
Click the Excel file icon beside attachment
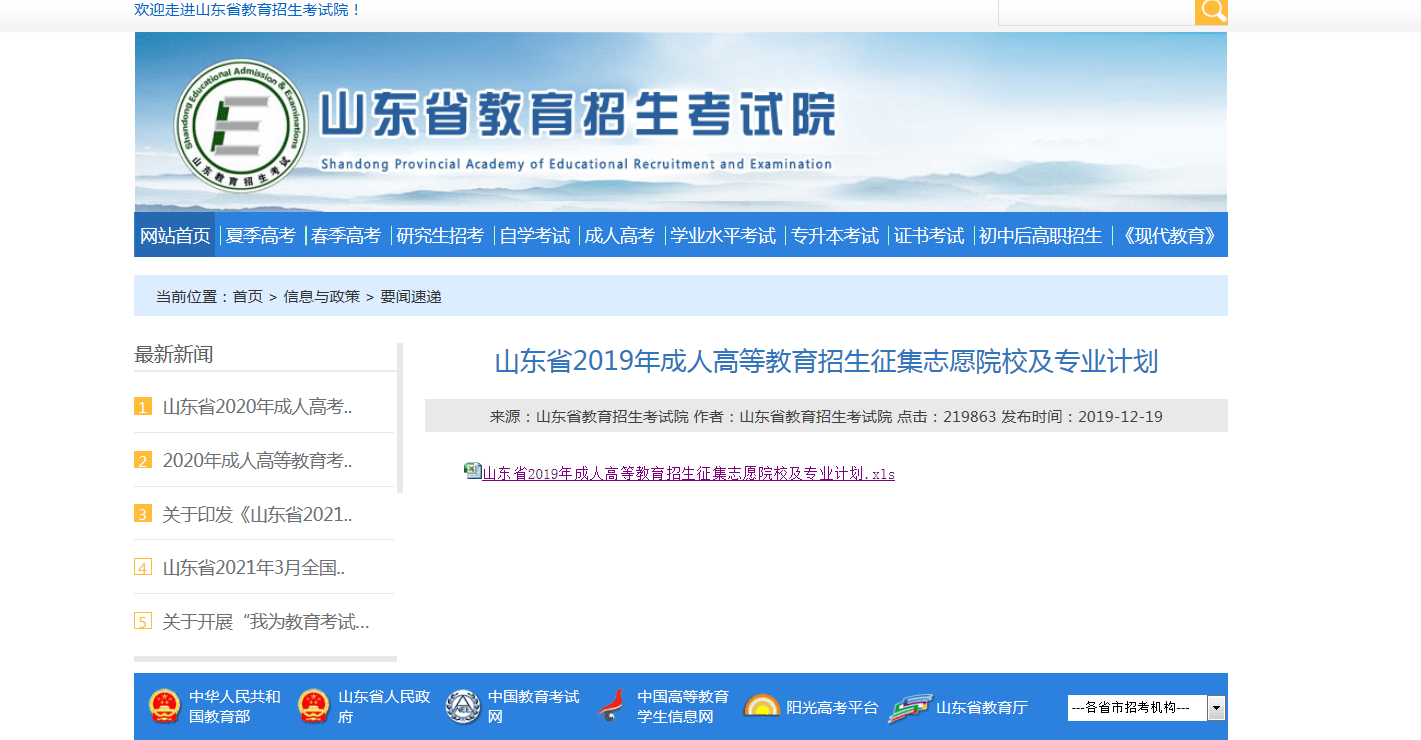[x=473, y=471]
